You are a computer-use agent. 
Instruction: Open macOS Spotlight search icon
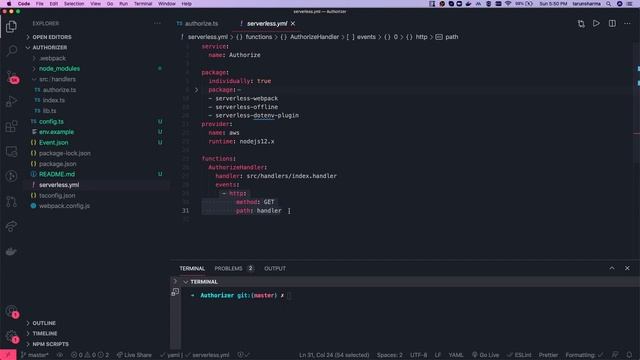click(x=609, y=4)
